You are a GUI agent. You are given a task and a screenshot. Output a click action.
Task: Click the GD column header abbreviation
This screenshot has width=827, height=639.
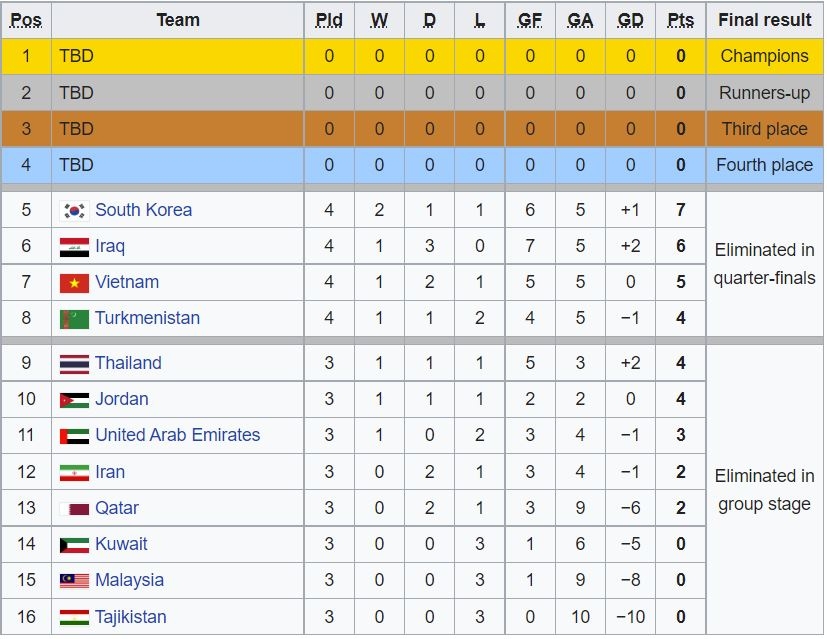pyautogui.click(x=630, y=20)
